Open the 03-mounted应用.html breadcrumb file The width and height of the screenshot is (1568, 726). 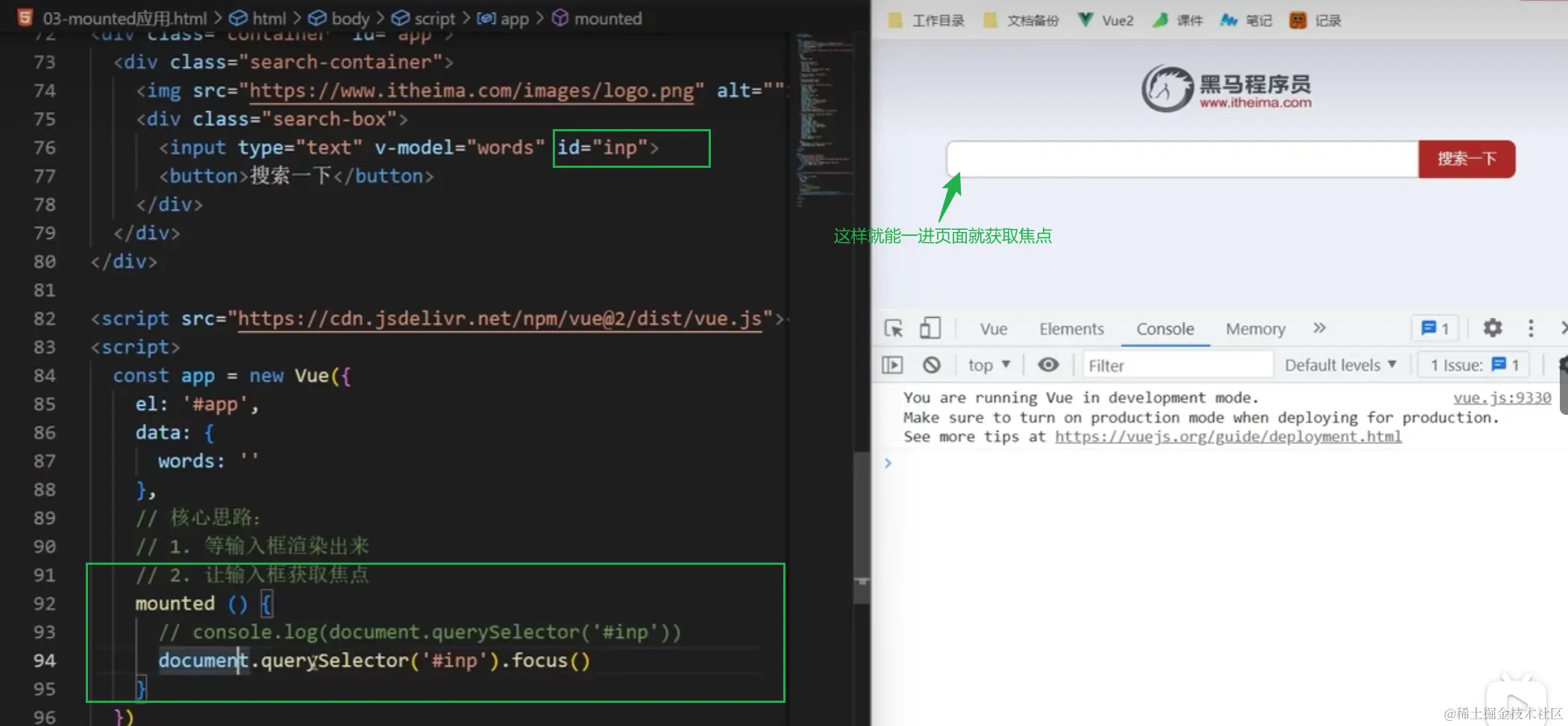tap(125, 18)
